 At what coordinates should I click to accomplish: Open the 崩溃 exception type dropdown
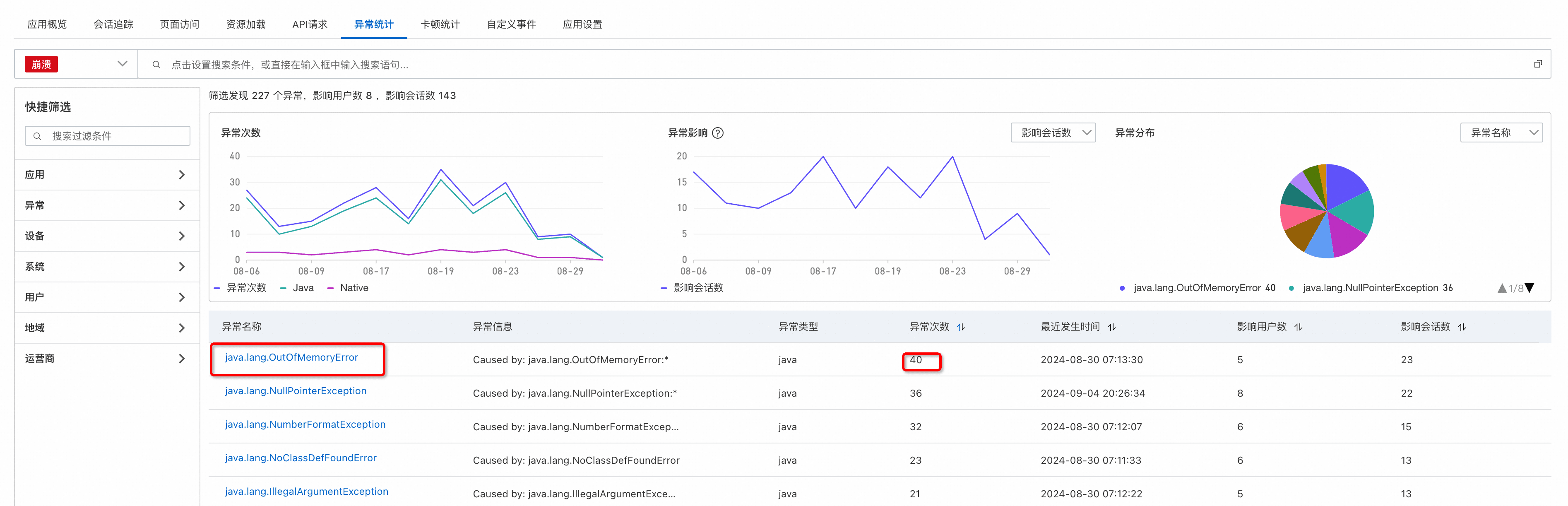[x=76, y=64]
